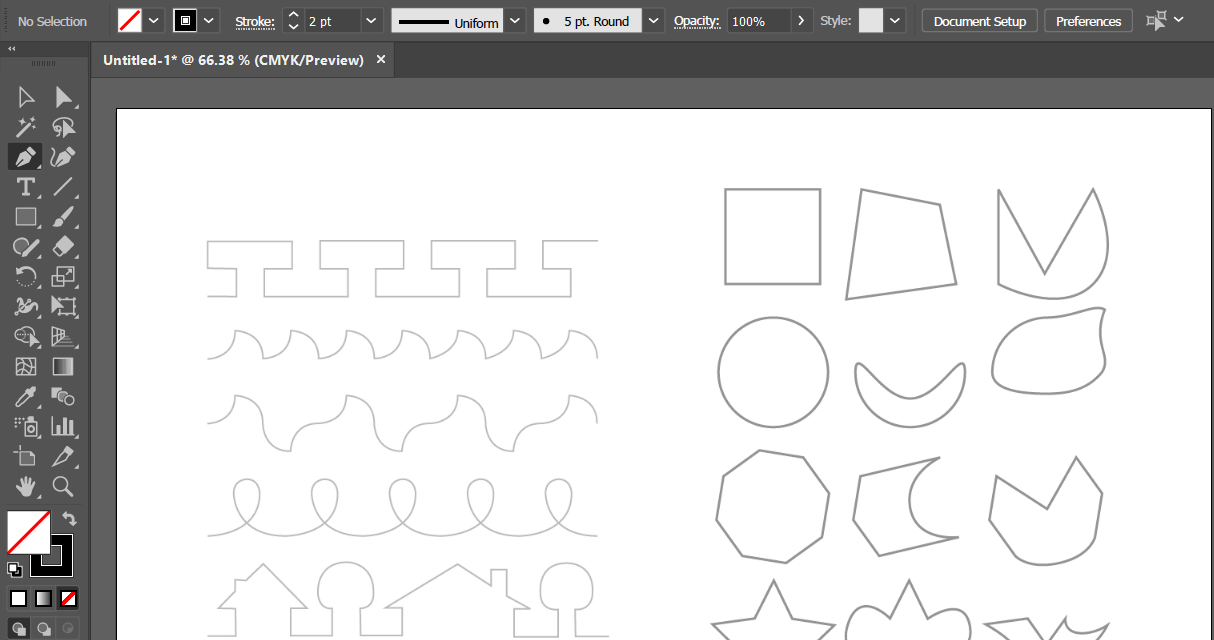Viewport: 1214px width, 640px height.
Task: Reset to default fill and stroke
Action: point(15,570)
